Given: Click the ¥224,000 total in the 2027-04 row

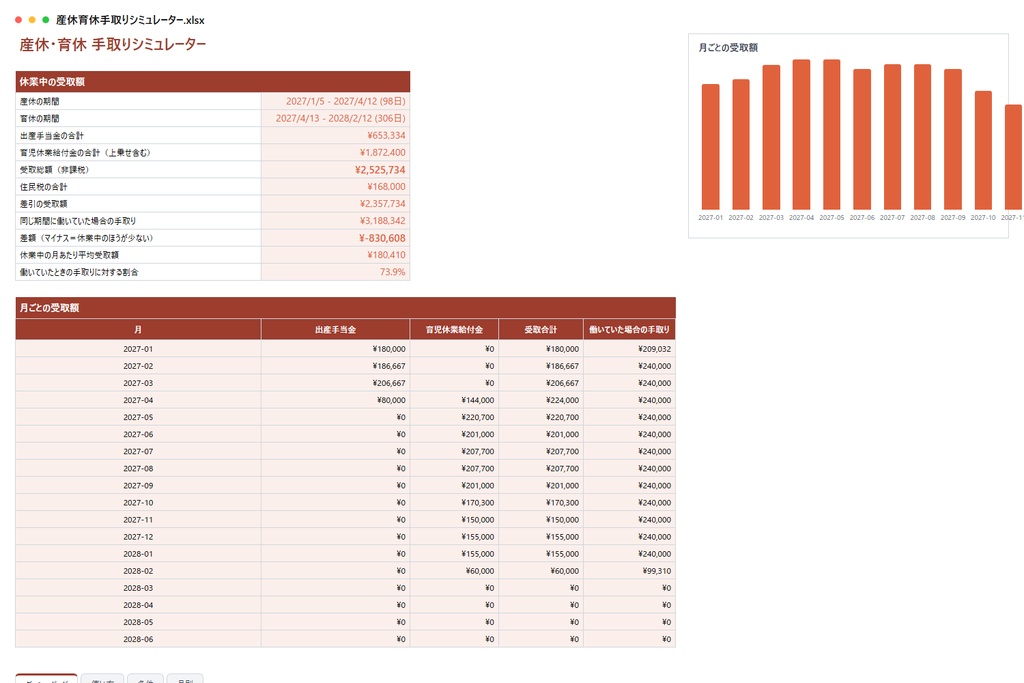Looking at the screenshot, I should click(x=541, y=400).
